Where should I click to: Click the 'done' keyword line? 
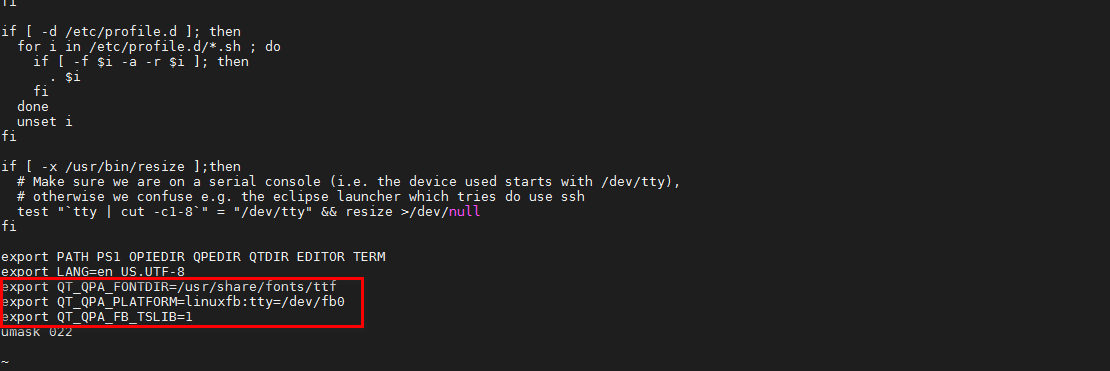tap(33, 106)
